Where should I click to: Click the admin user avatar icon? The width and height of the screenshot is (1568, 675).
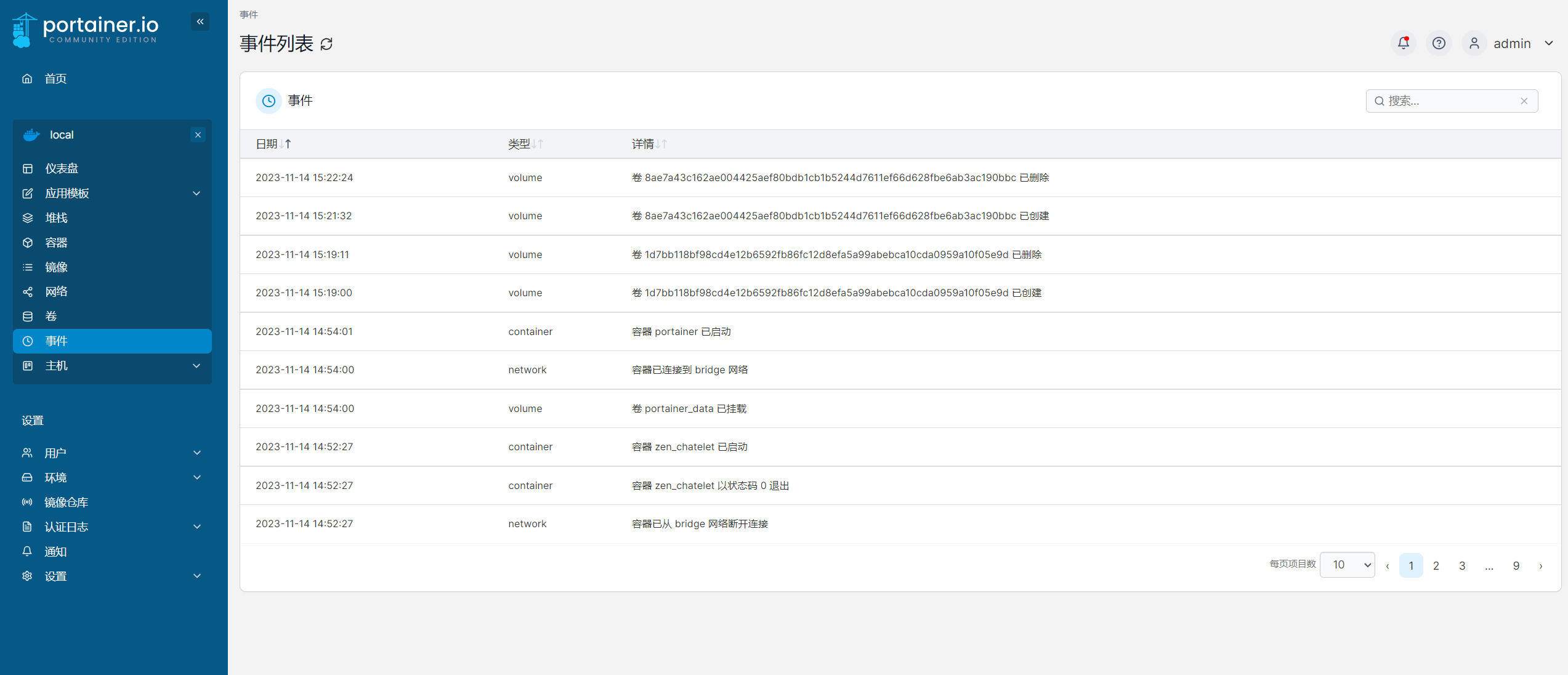point(1474,43)
